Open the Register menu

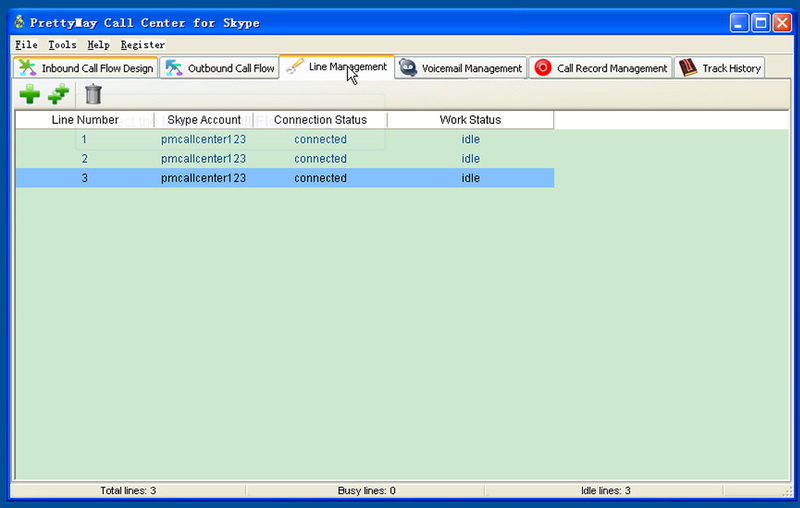point(143,45)
